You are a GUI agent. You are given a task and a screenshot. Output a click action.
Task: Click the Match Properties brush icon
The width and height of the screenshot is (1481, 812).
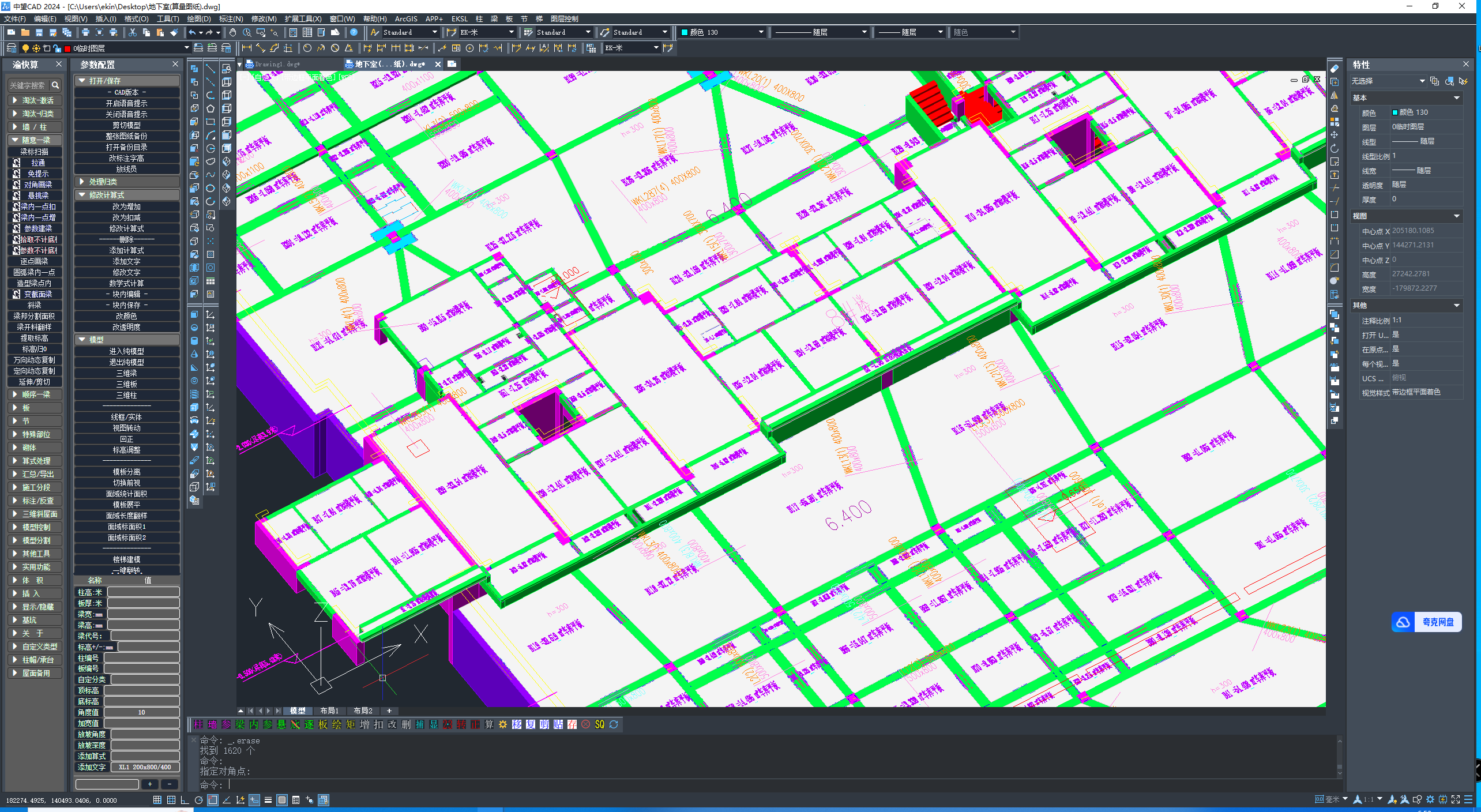coord(174,32)
